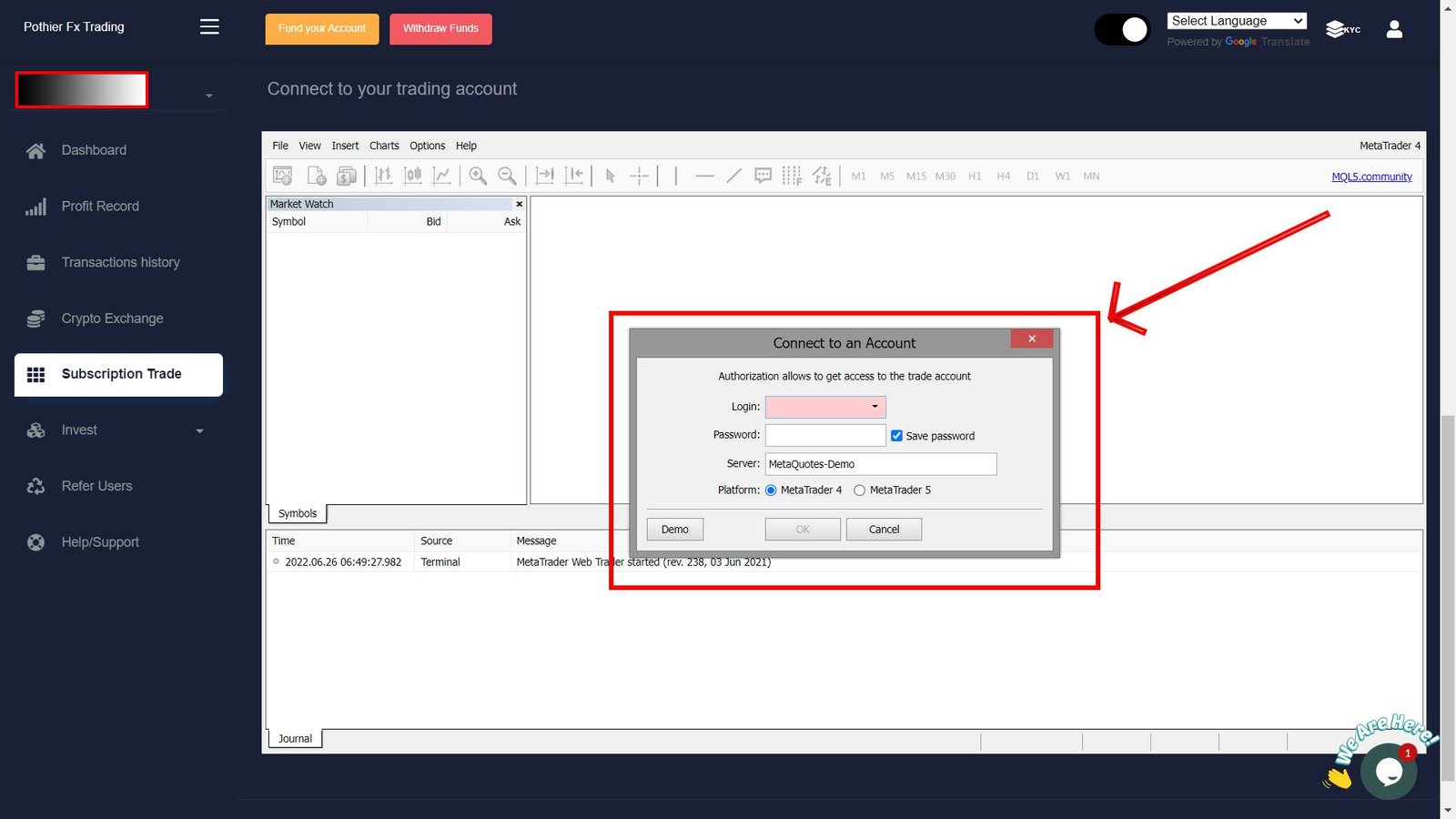Open the Select Language dropdown
Image resolution: width=1456 pixels, height=819 pixels.
tap(1237, 21)
